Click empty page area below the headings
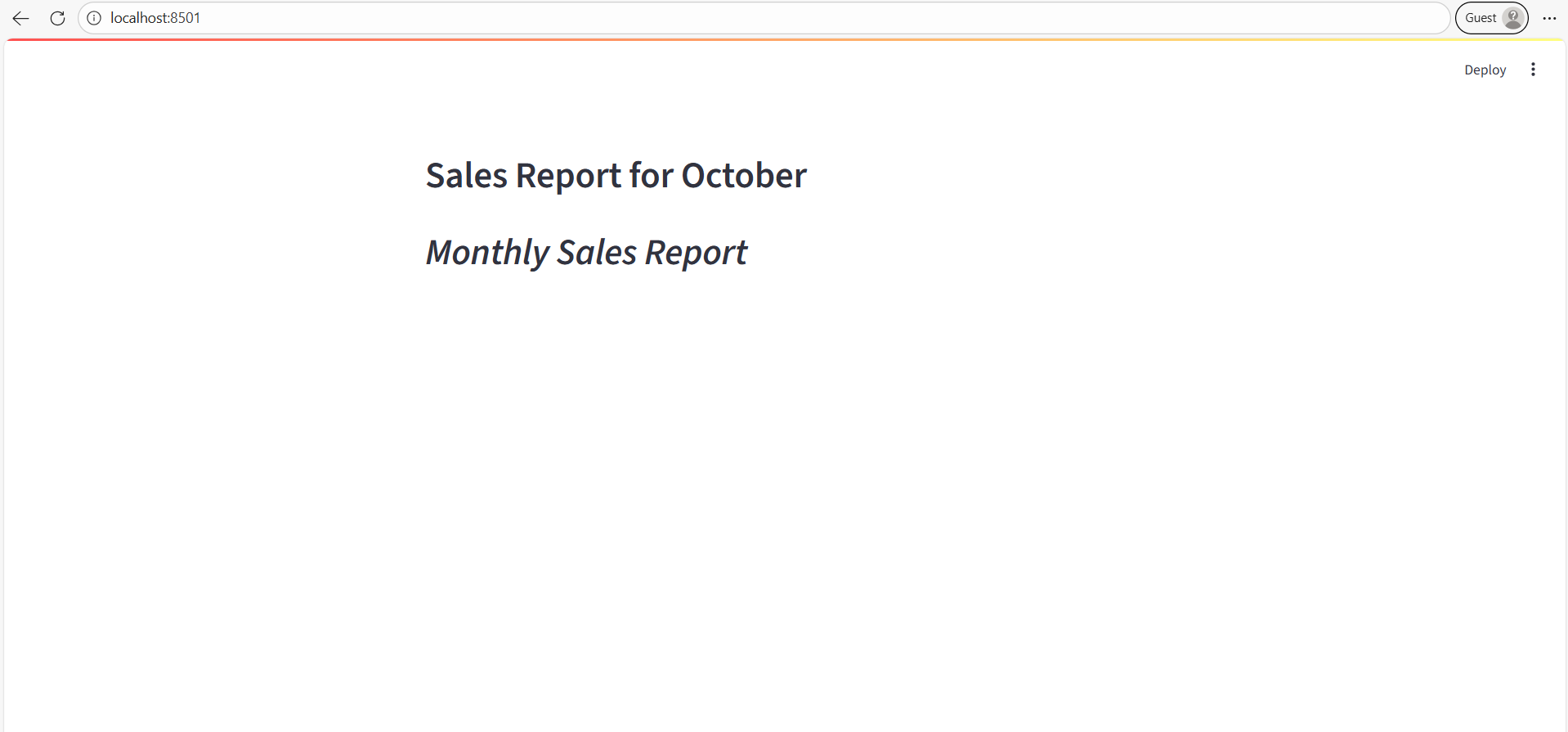 [x=785, y=491]
